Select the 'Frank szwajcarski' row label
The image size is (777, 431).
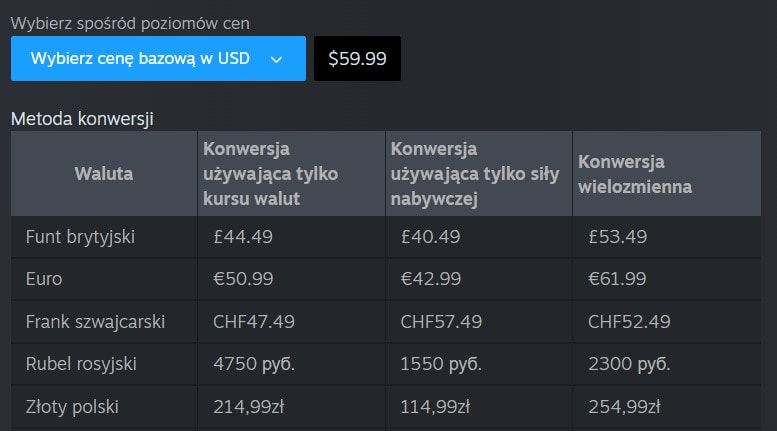pos(95,322)
